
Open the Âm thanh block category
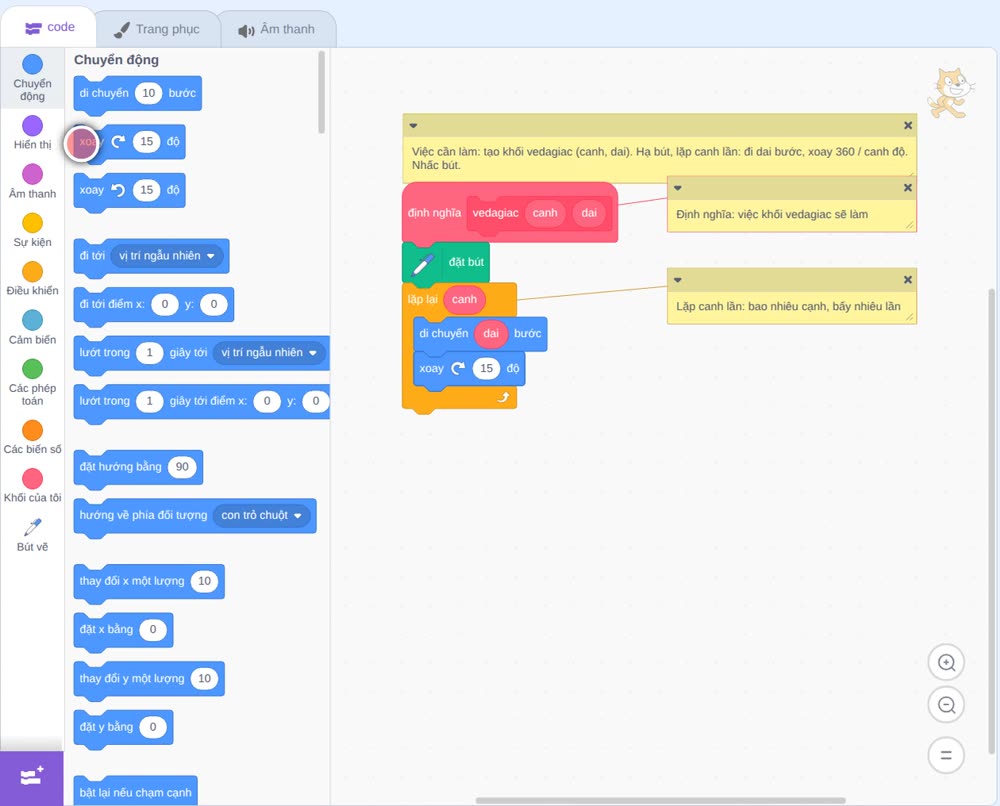pos(33,182)
